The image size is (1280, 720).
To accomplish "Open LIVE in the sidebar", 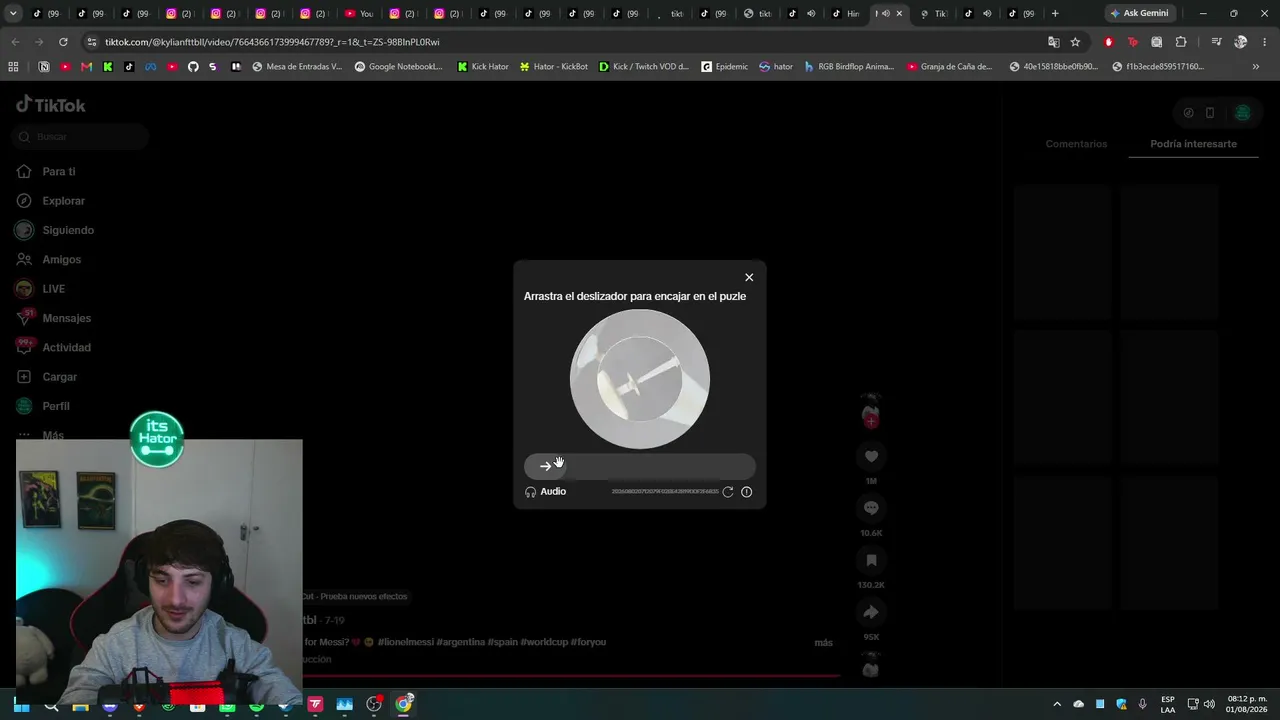I will (40, 289).
